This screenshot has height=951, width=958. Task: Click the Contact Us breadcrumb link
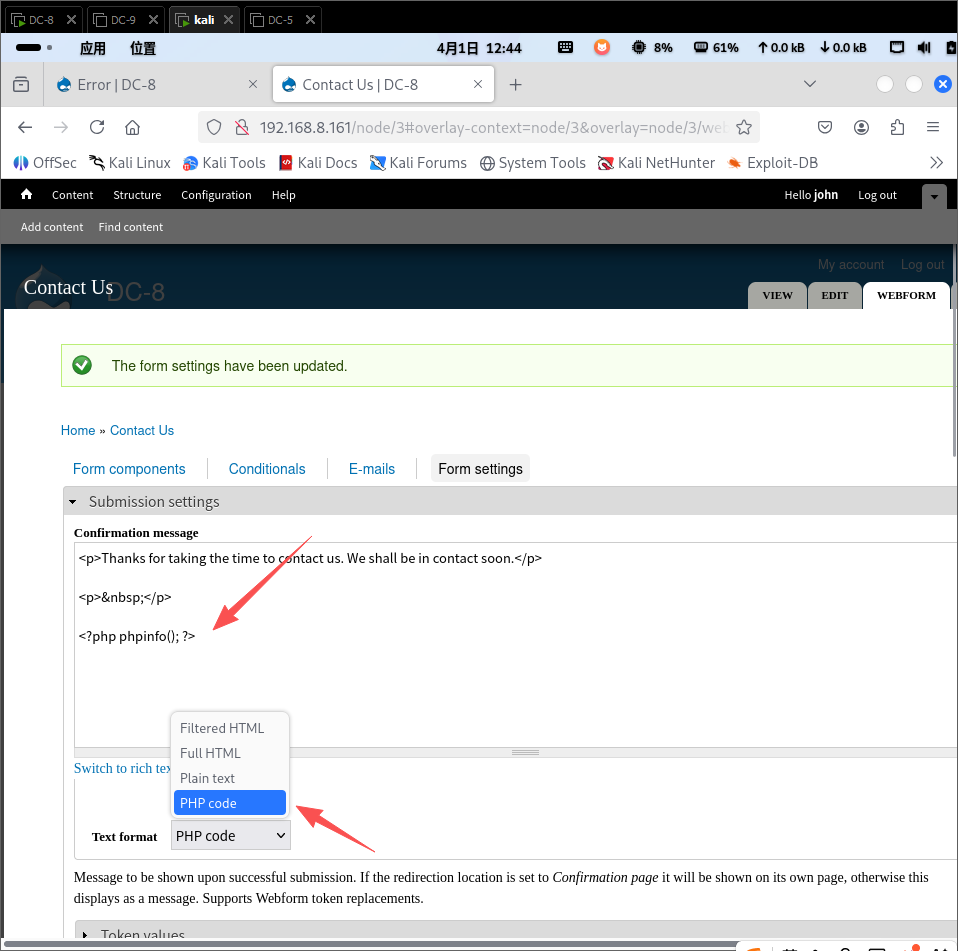click(141, 430)
